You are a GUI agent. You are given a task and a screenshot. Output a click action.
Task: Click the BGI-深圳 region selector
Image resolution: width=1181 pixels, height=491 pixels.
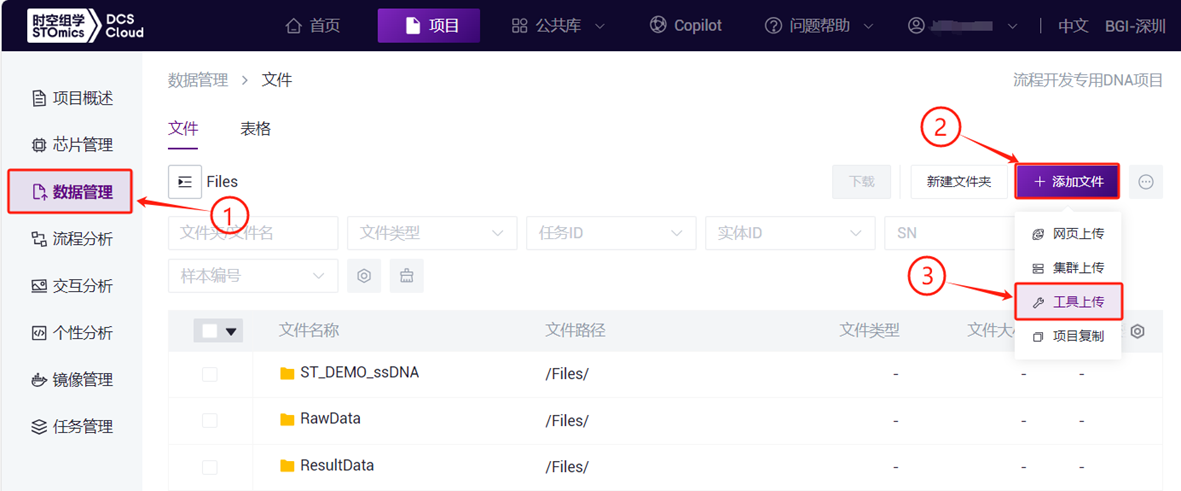pos(1134,26)
